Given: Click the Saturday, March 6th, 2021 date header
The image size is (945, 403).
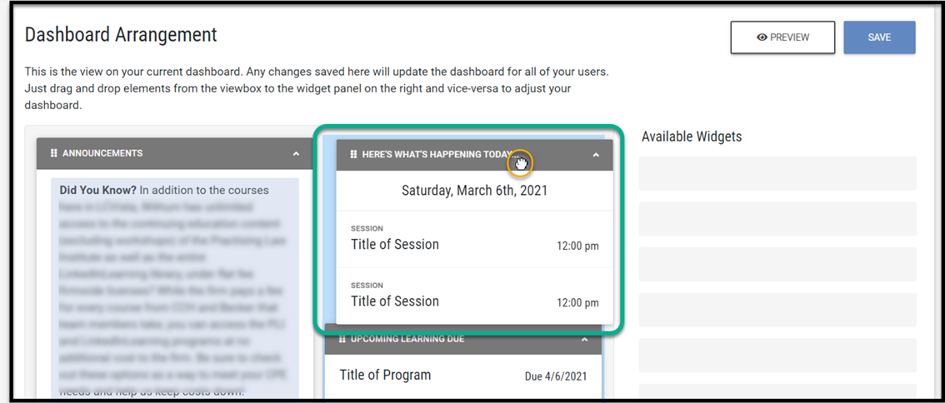Looking at the screenshot, I should [474, 189].
